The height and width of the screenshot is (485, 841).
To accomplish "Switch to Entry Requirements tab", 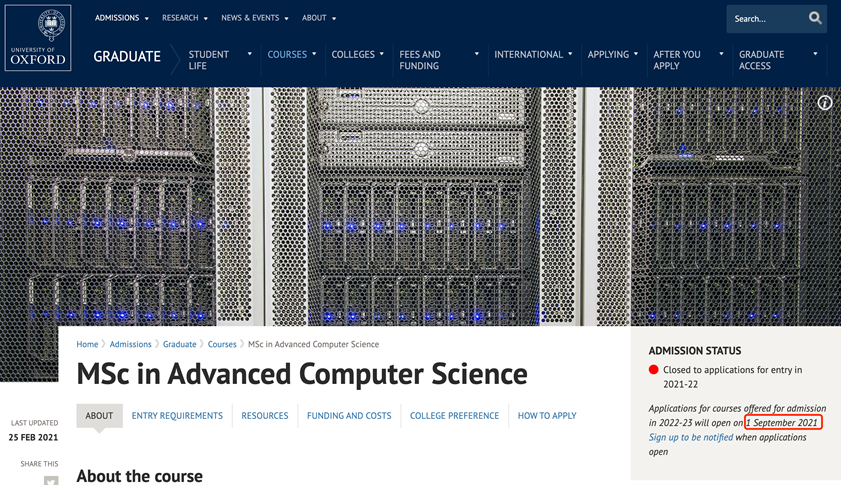I will (177, 416).
